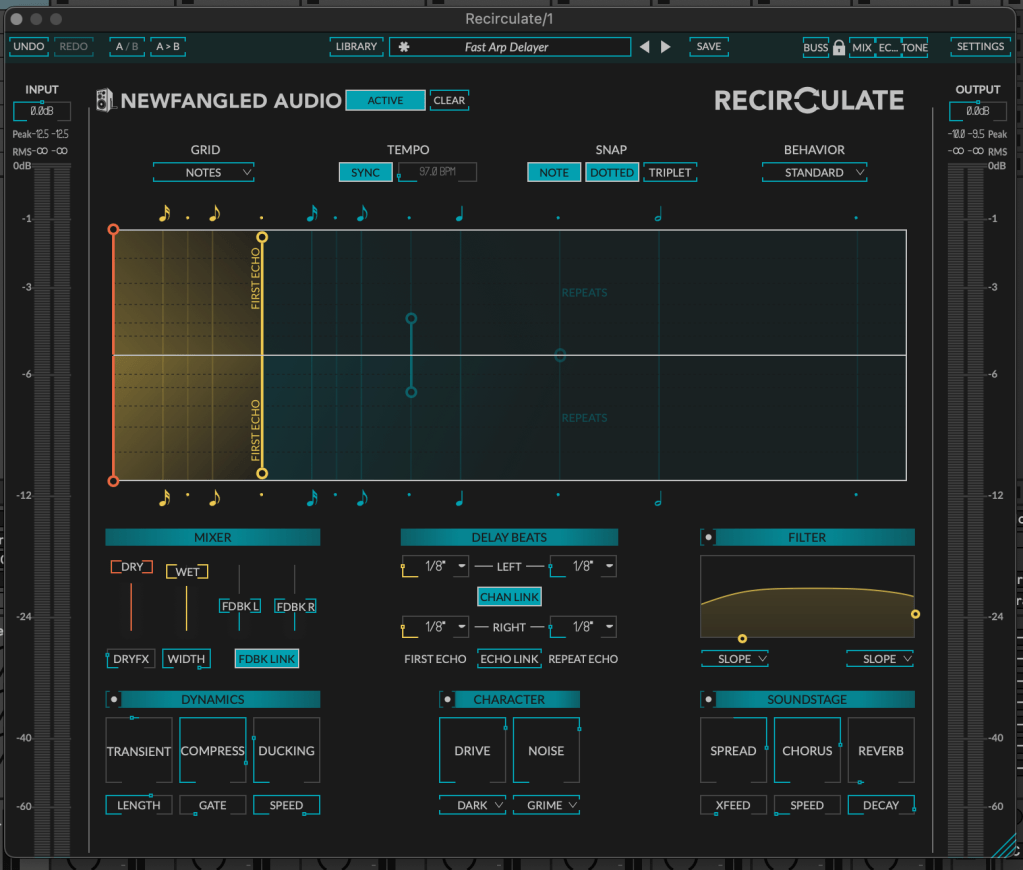Toggle the Filter section power icon
Image resolution: width=1023 pixels, height=870 pixels.
[709, 537]
